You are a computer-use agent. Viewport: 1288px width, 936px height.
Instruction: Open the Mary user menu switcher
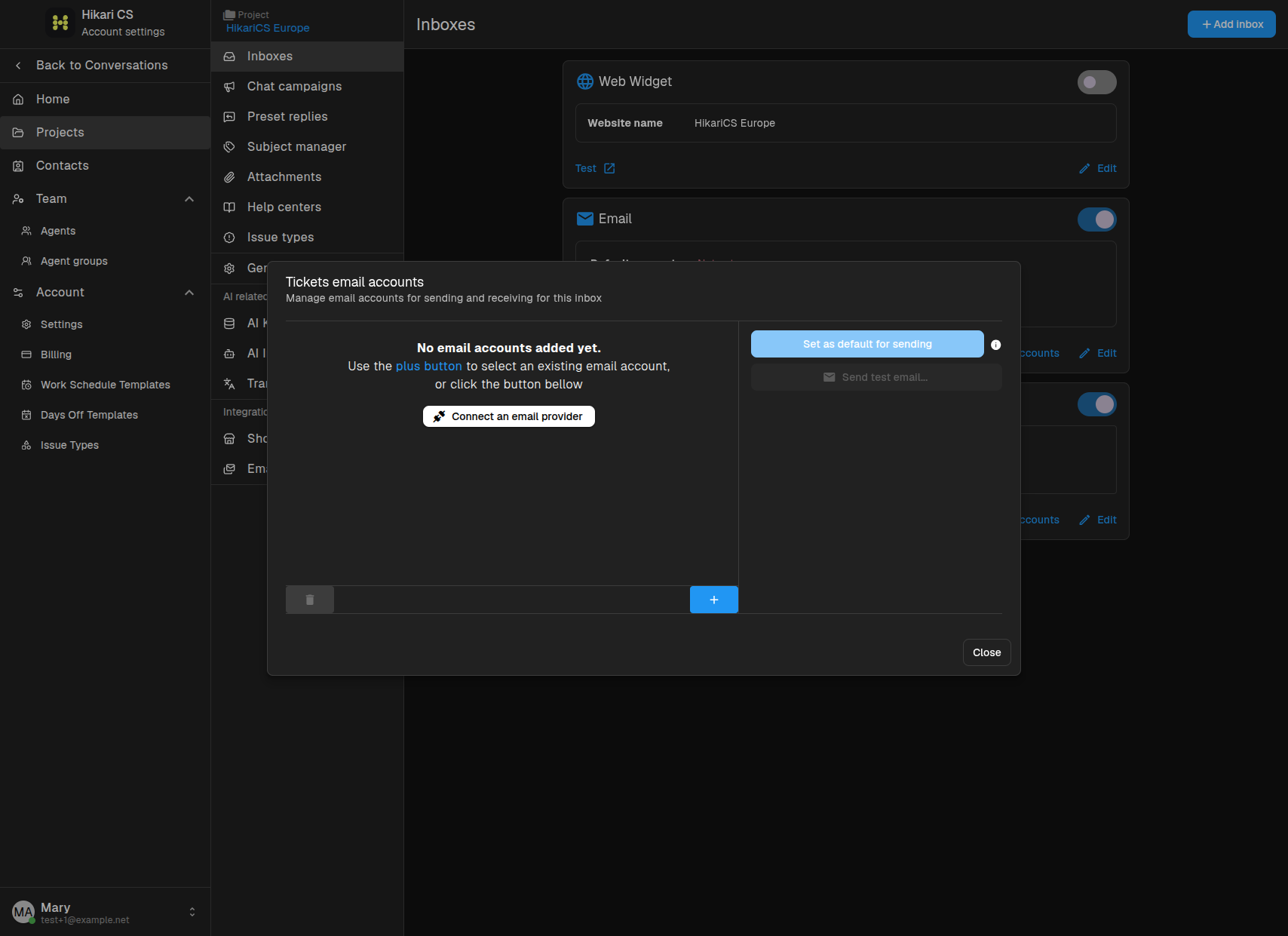[x=192, y=912]
